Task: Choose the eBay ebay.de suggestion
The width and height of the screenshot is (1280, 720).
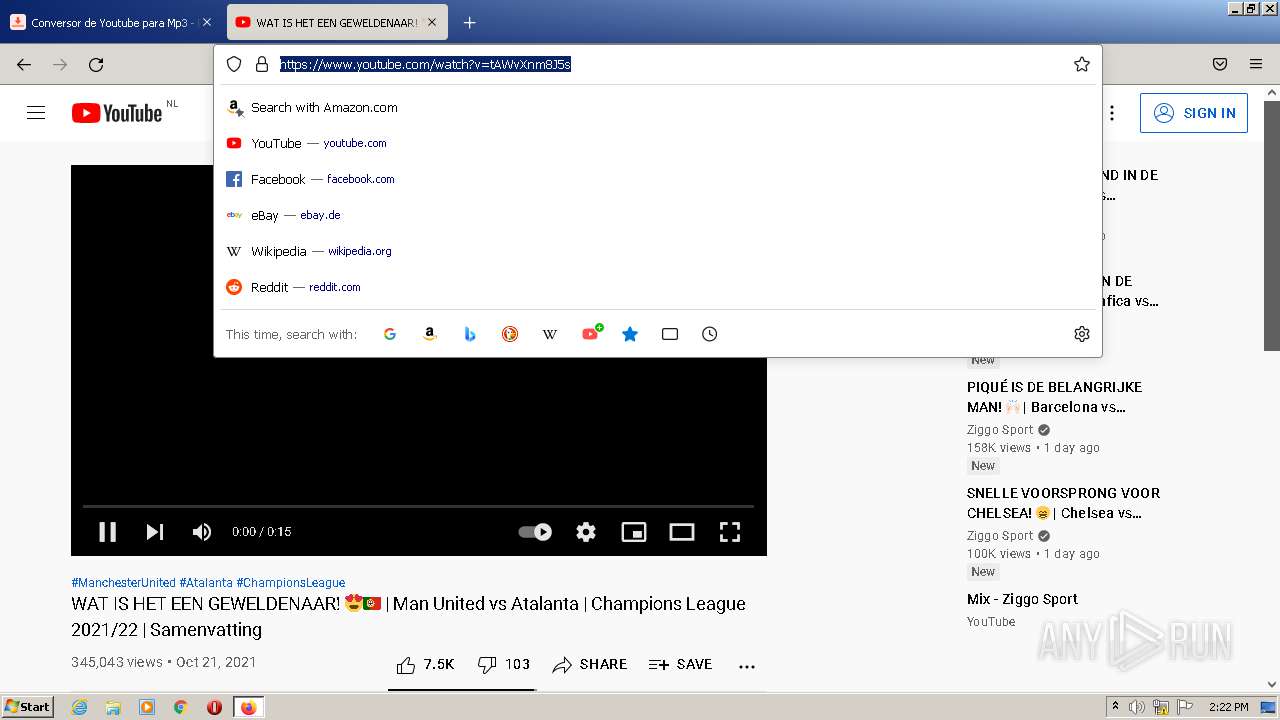Action: [x=658, y=215]
